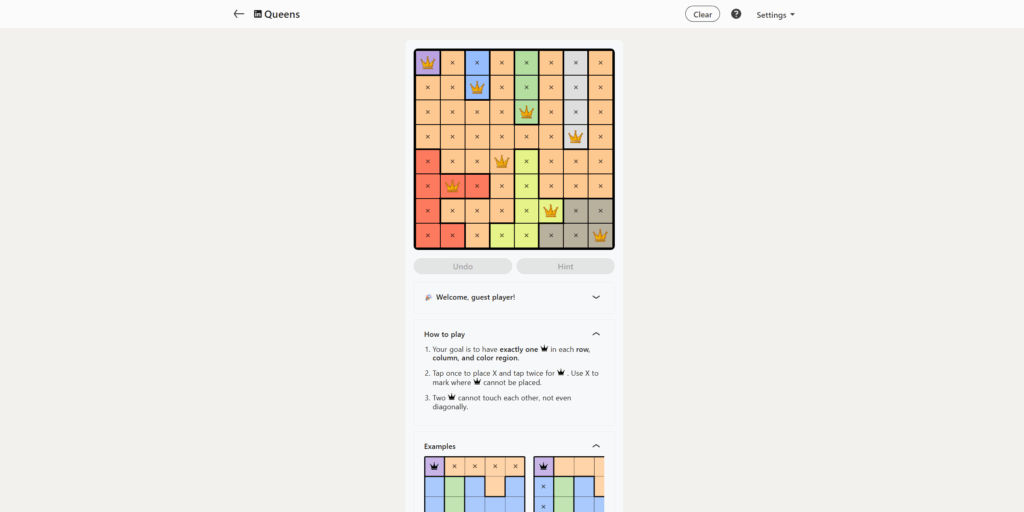
Task: Select the crown in the blue cell
Action: pos(477,88)
